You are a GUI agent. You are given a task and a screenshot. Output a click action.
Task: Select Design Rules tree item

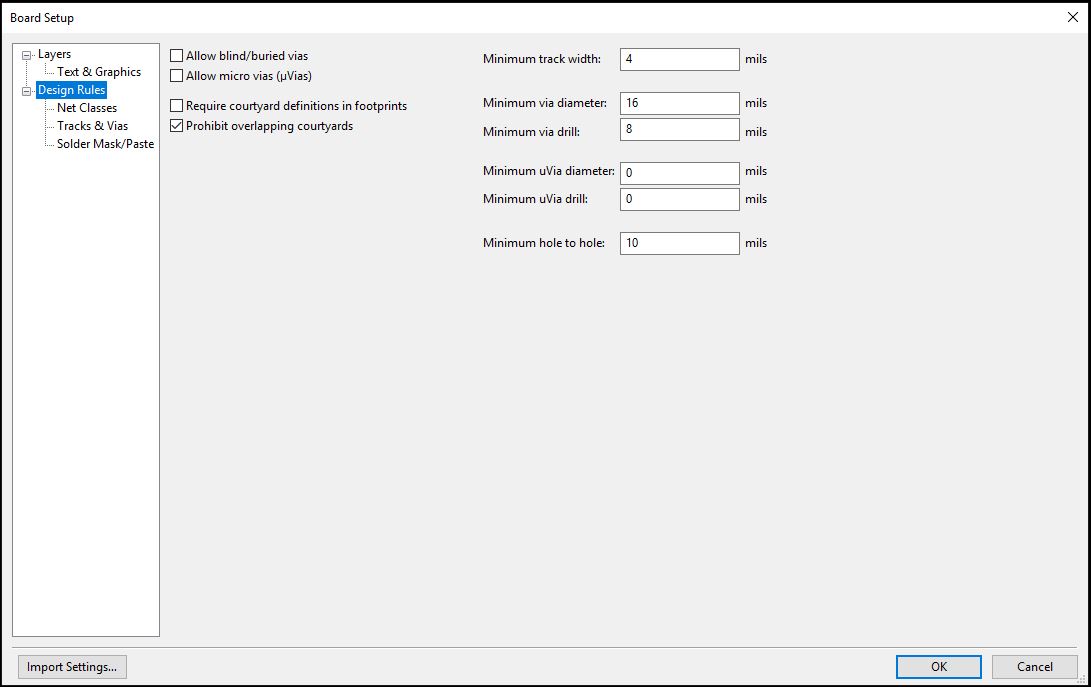coord(71,90)
